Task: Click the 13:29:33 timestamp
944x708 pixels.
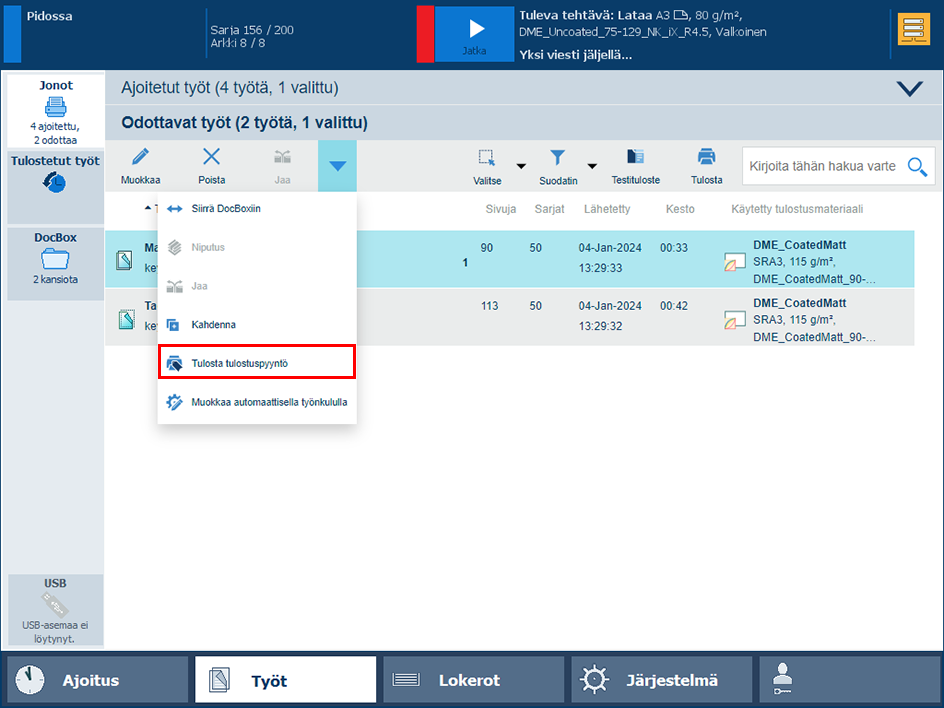Action: pyautogui.click(x=600, y=269)
